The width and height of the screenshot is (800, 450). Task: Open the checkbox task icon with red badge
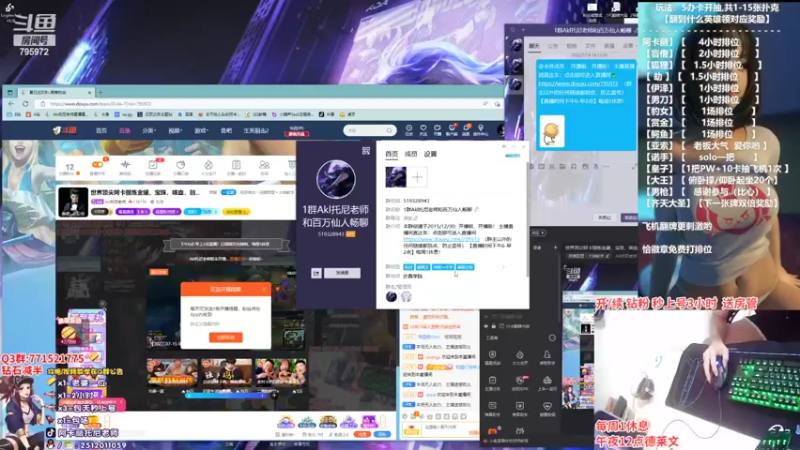point(153,165)
